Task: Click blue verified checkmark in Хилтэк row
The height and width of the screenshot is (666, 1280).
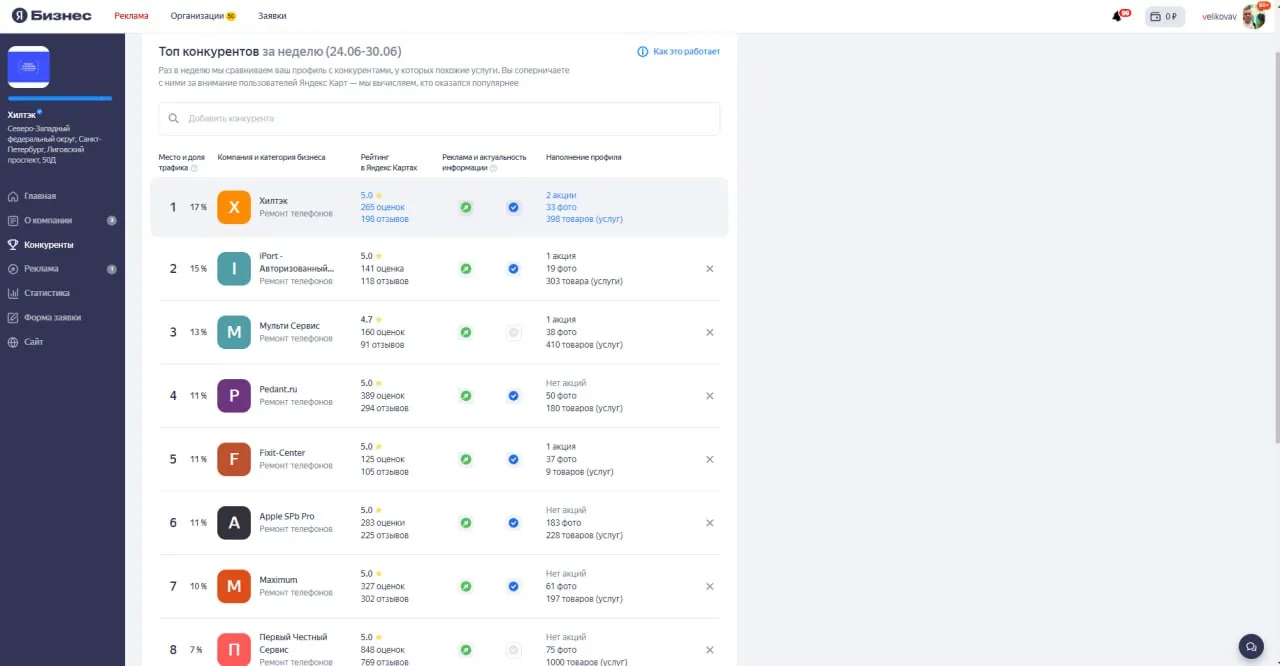Action: click(x=513, y=207)
